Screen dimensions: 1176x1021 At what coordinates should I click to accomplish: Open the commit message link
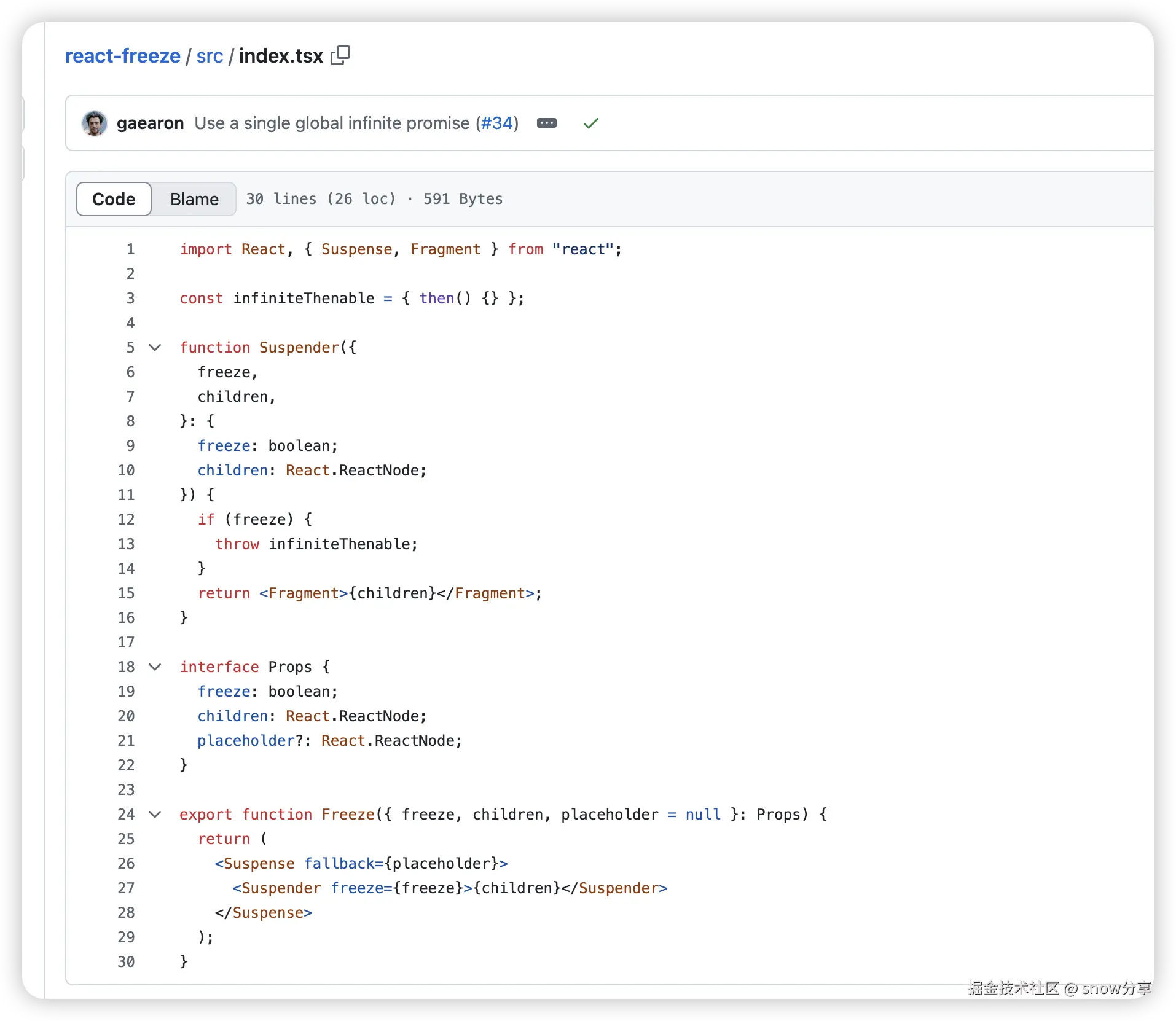332,123
